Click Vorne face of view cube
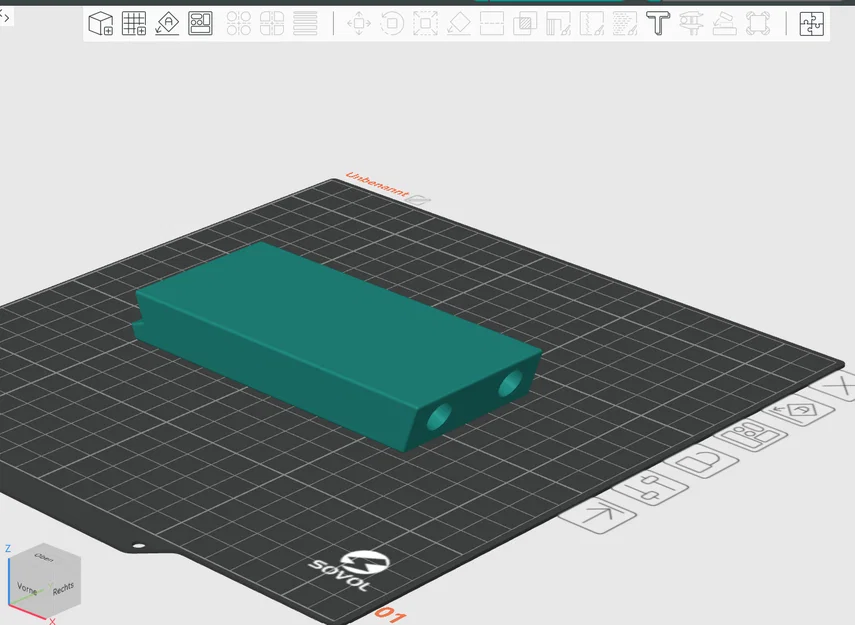Viewport: 855px width, 625px height. coord(28,590)
